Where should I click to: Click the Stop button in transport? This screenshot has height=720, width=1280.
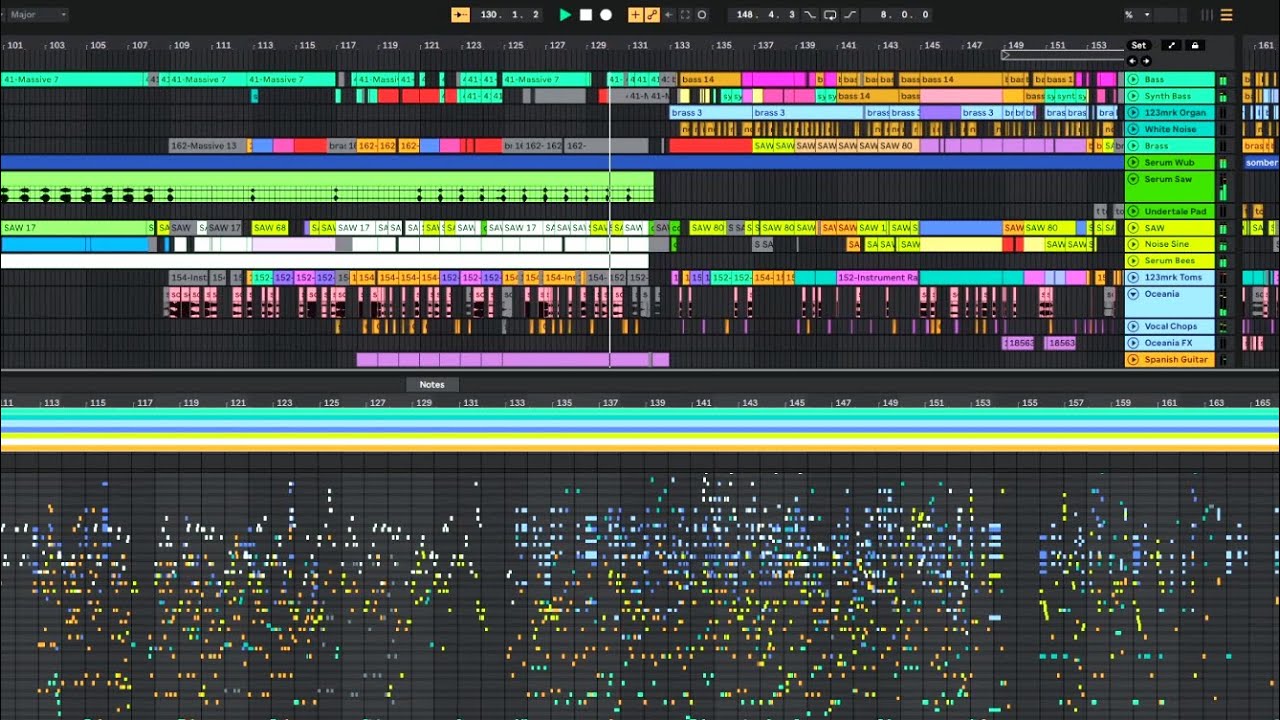point(586,15)
